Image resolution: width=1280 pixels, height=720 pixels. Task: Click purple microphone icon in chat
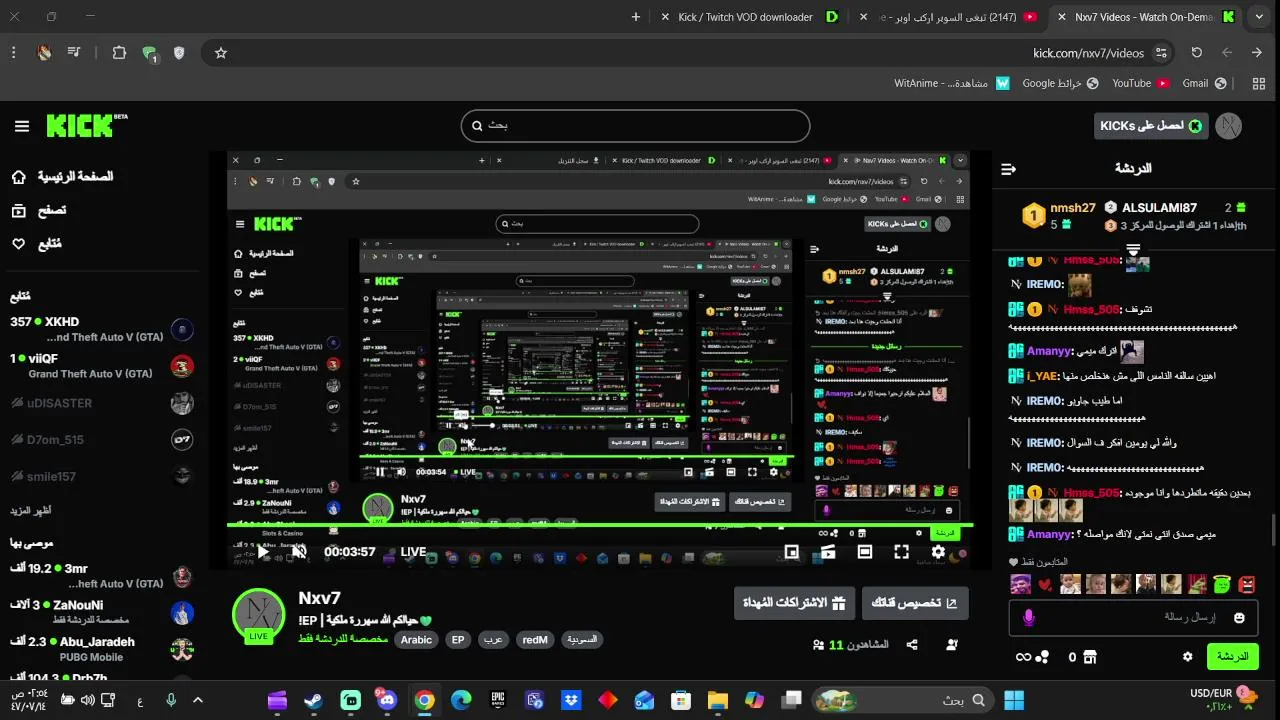click(x=1029, y=618)
